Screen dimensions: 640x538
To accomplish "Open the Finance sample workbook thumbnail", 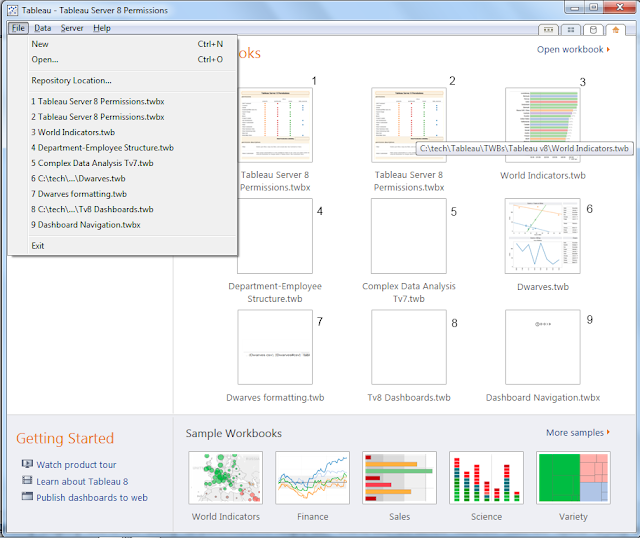I will pyautogui.click(x=312, y=478).
